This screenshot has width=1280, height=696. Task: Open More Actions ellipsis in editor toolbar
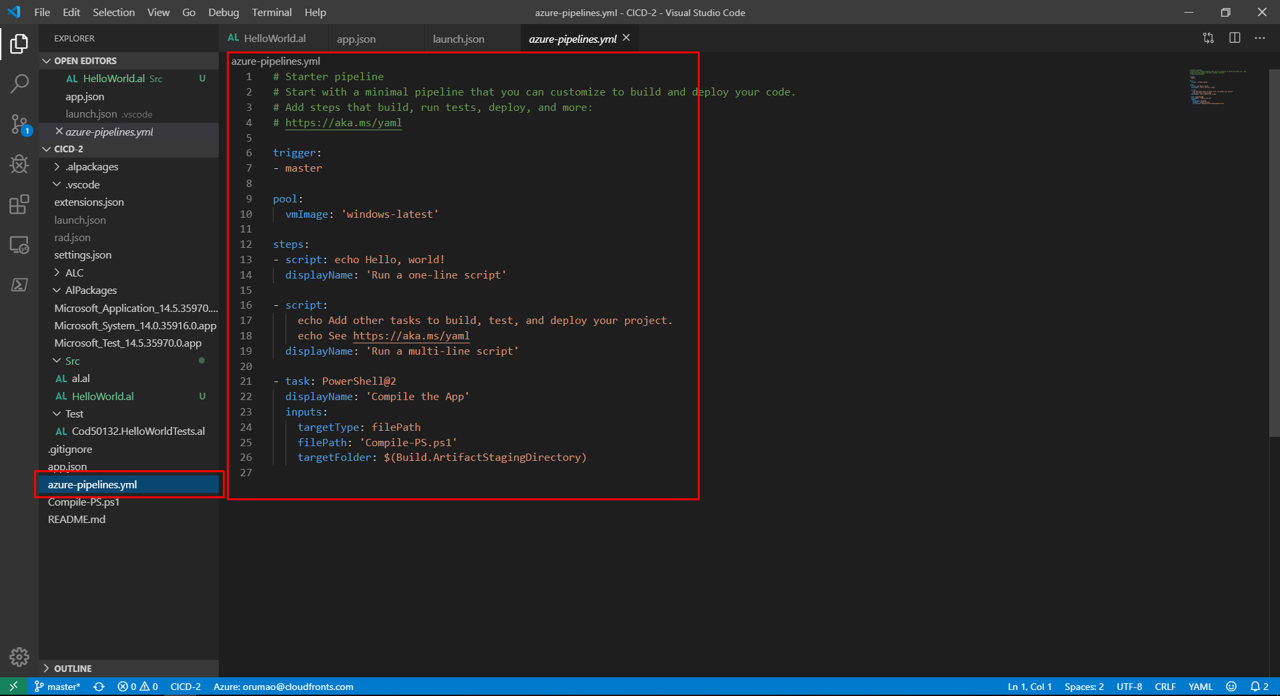[1260, 38]
